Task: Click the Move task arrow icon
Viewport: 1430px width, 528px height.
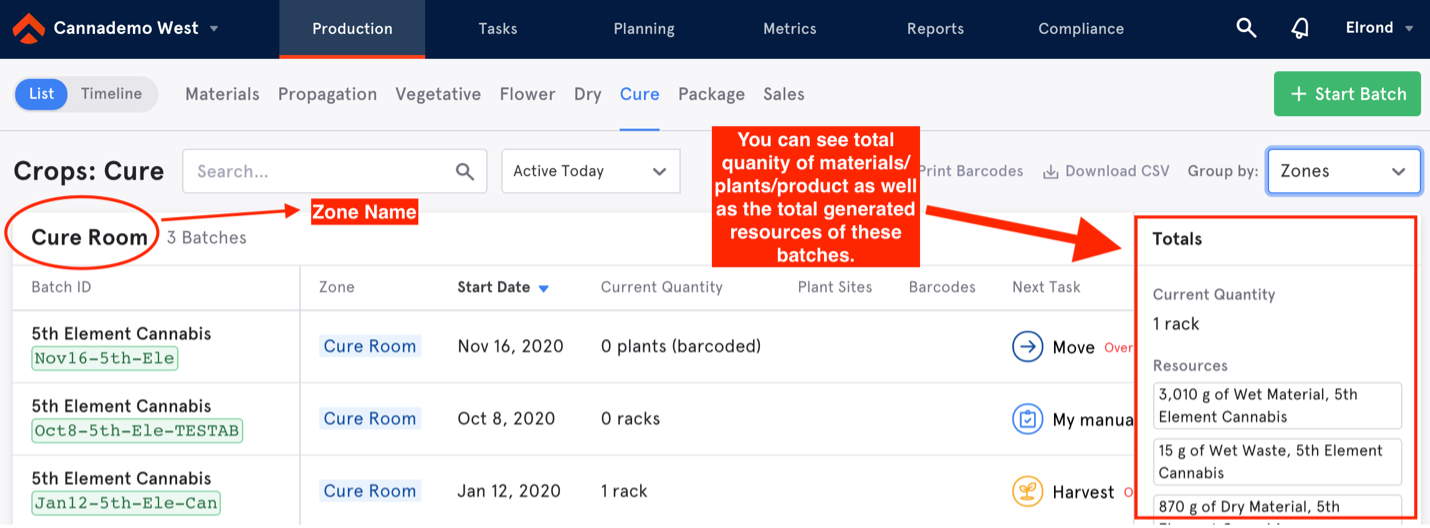Action: click(x=1027, y=347)
